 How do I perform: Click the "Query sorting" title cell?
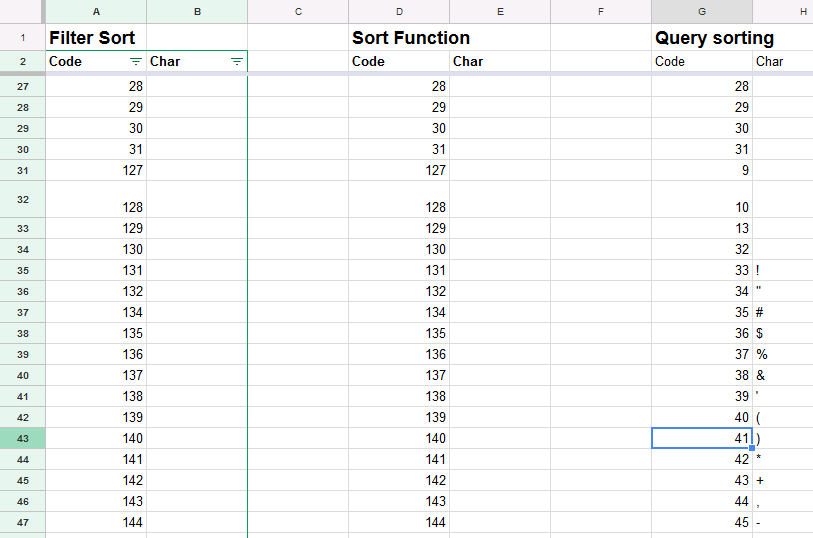714,38
